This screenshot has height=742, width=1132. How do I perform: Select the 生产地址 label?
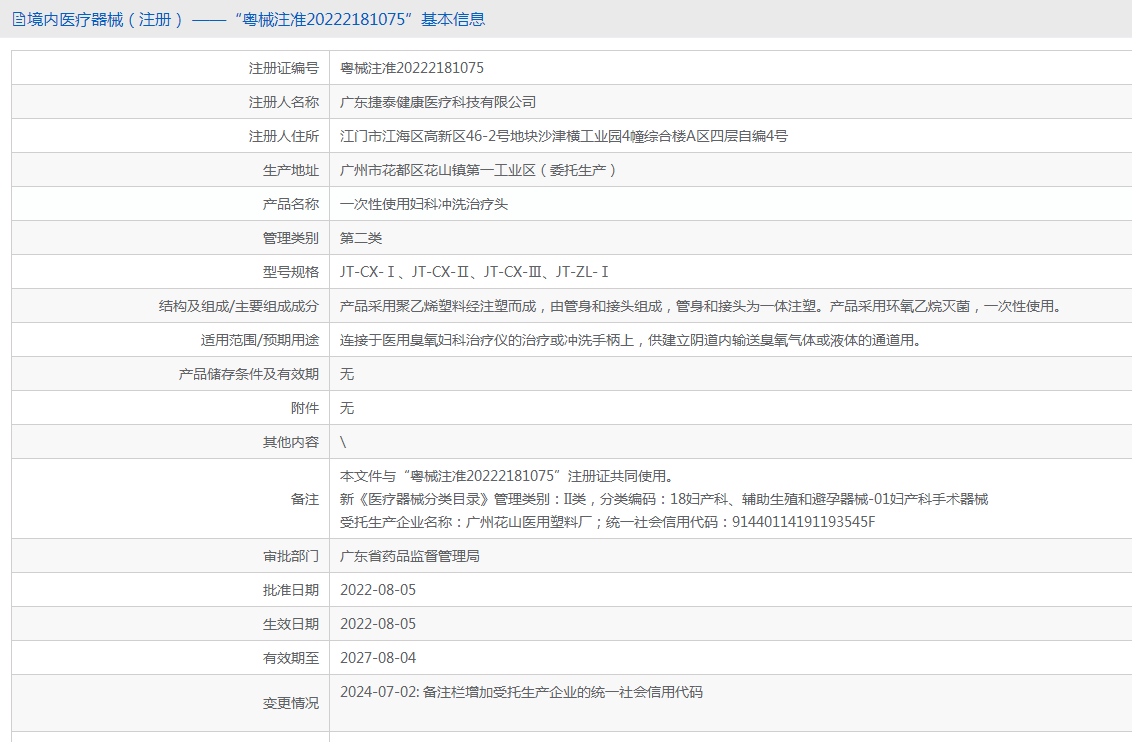(x=291, y=170)
